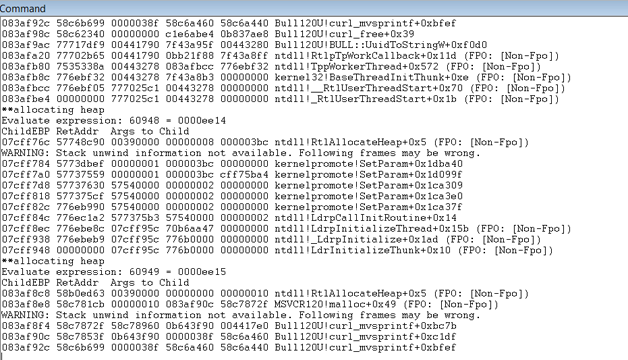
Task: Click the 70b6aa47 argument value
Action: [x=189, y=229]
